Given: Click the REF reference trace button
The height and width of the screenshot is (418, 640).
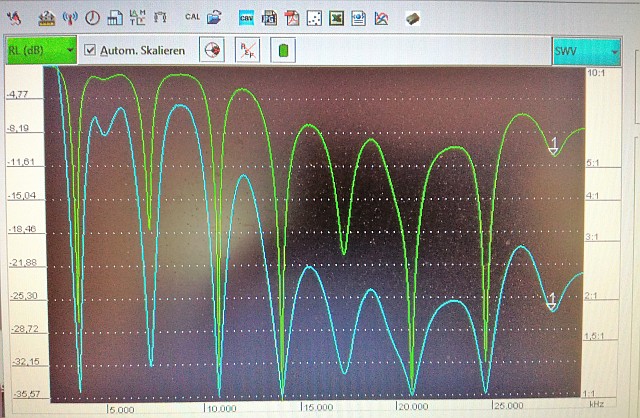Looking at the screenshot, I should tap(247, 50).
